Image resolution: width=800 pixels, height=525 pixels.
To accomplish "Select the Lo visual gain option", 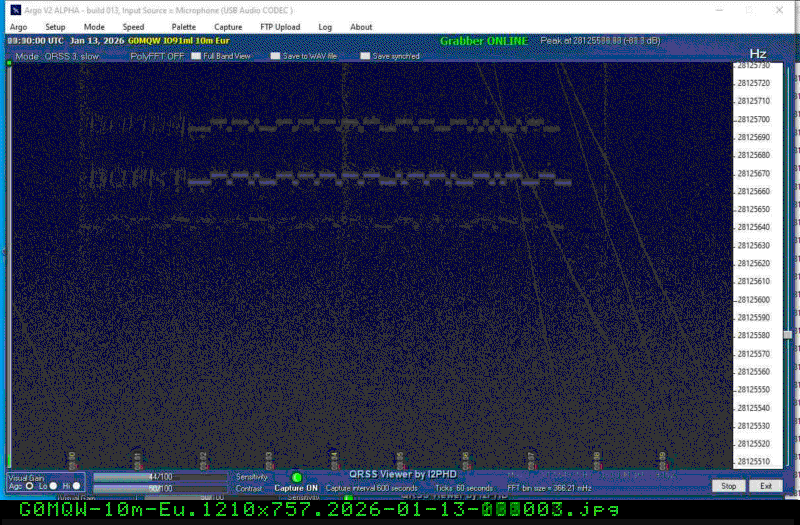I will (x=54, y=486).
